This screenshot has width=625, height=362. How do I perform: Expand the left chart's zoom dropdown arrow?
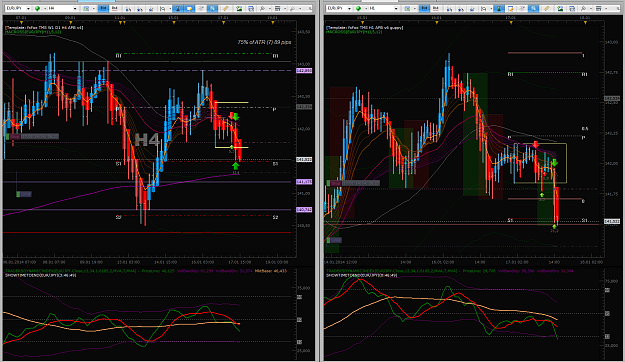pyautogui.click(x=270, y=8)
